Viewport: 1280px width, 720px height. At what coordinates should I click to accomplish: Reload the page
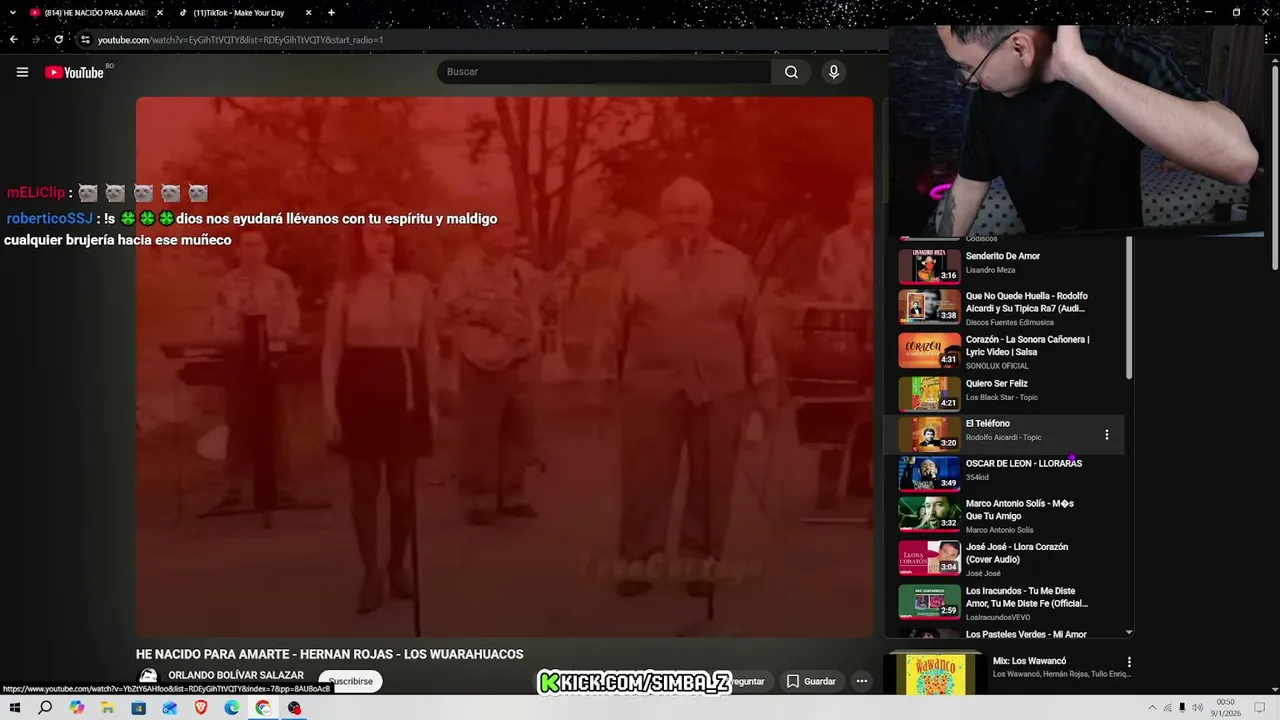[59, 39]
